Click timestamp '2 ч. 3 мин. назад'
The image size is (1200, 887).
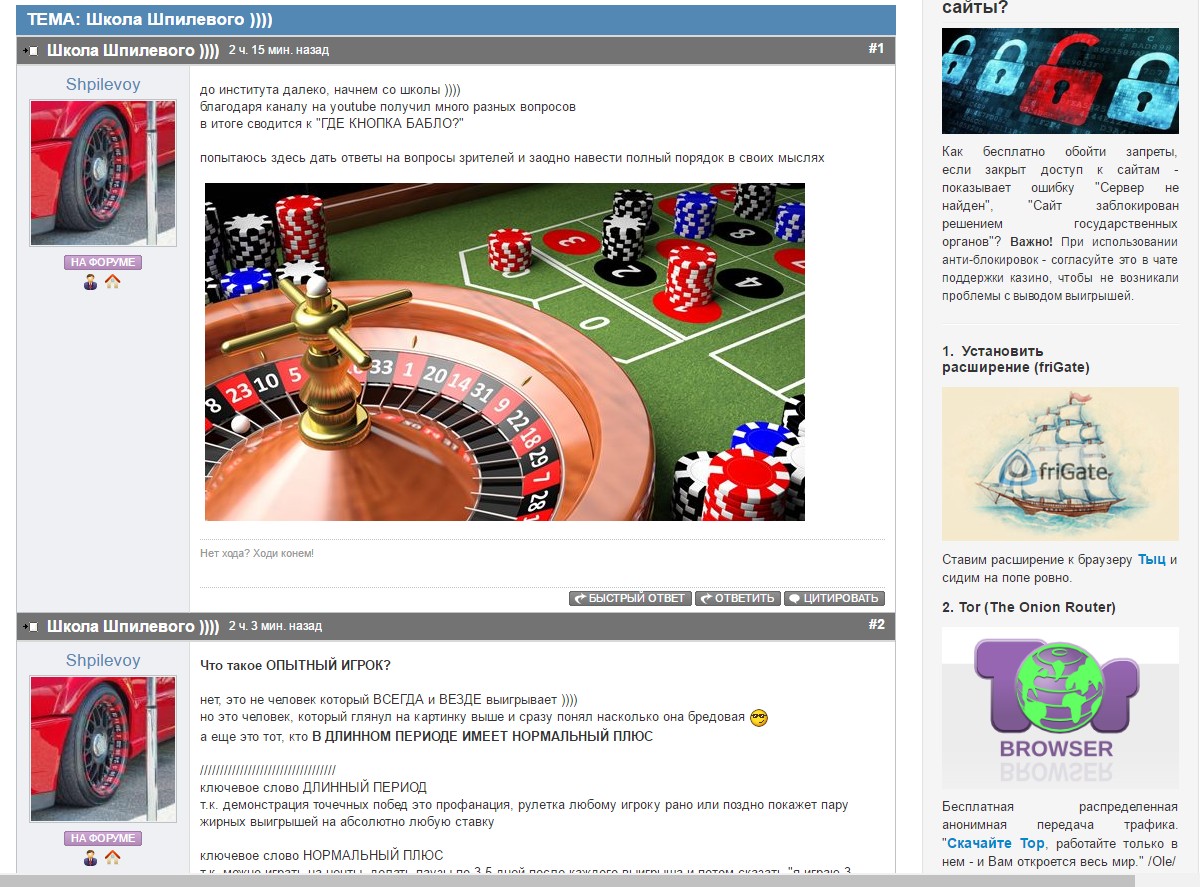[275, 627]
